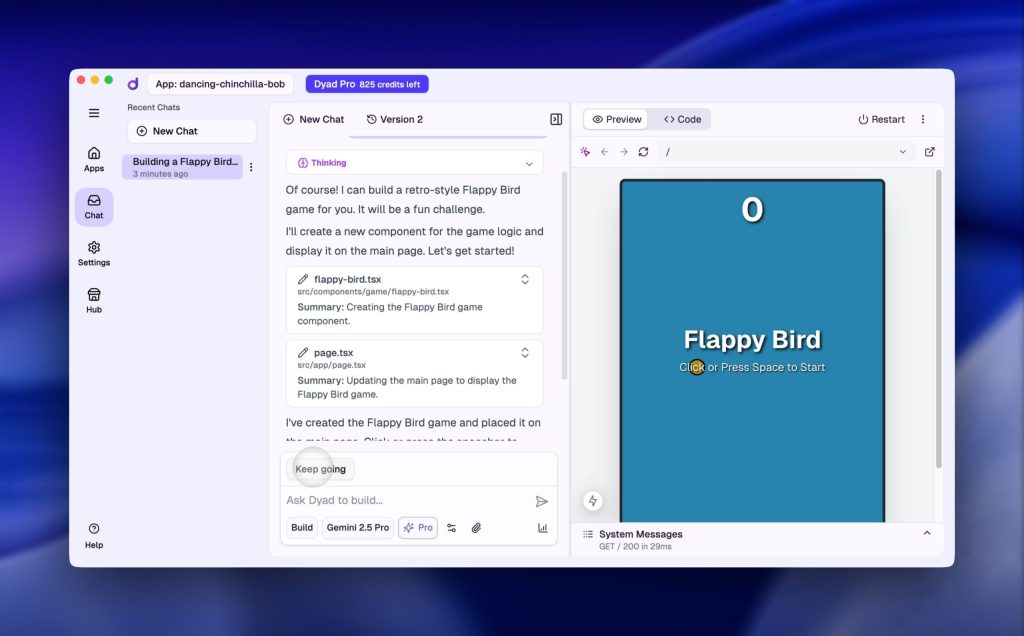1024x636 pixels.
Task: Switch to the Code tab
Action: coord(682,119)
